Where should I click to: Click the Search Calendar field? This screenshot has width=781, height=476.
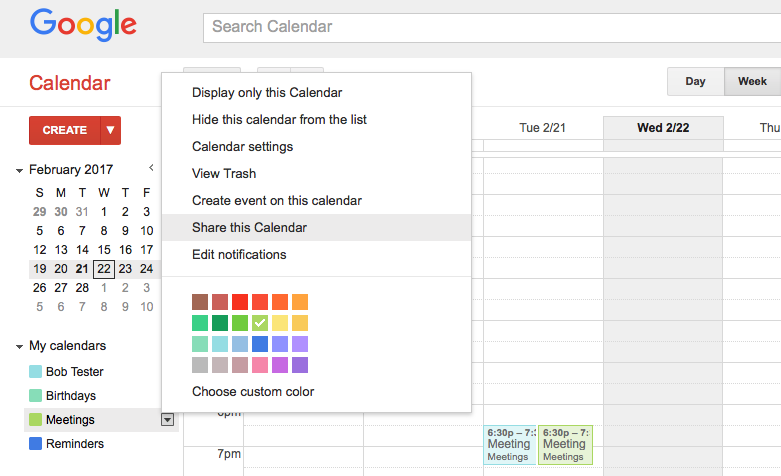[492, 28]
